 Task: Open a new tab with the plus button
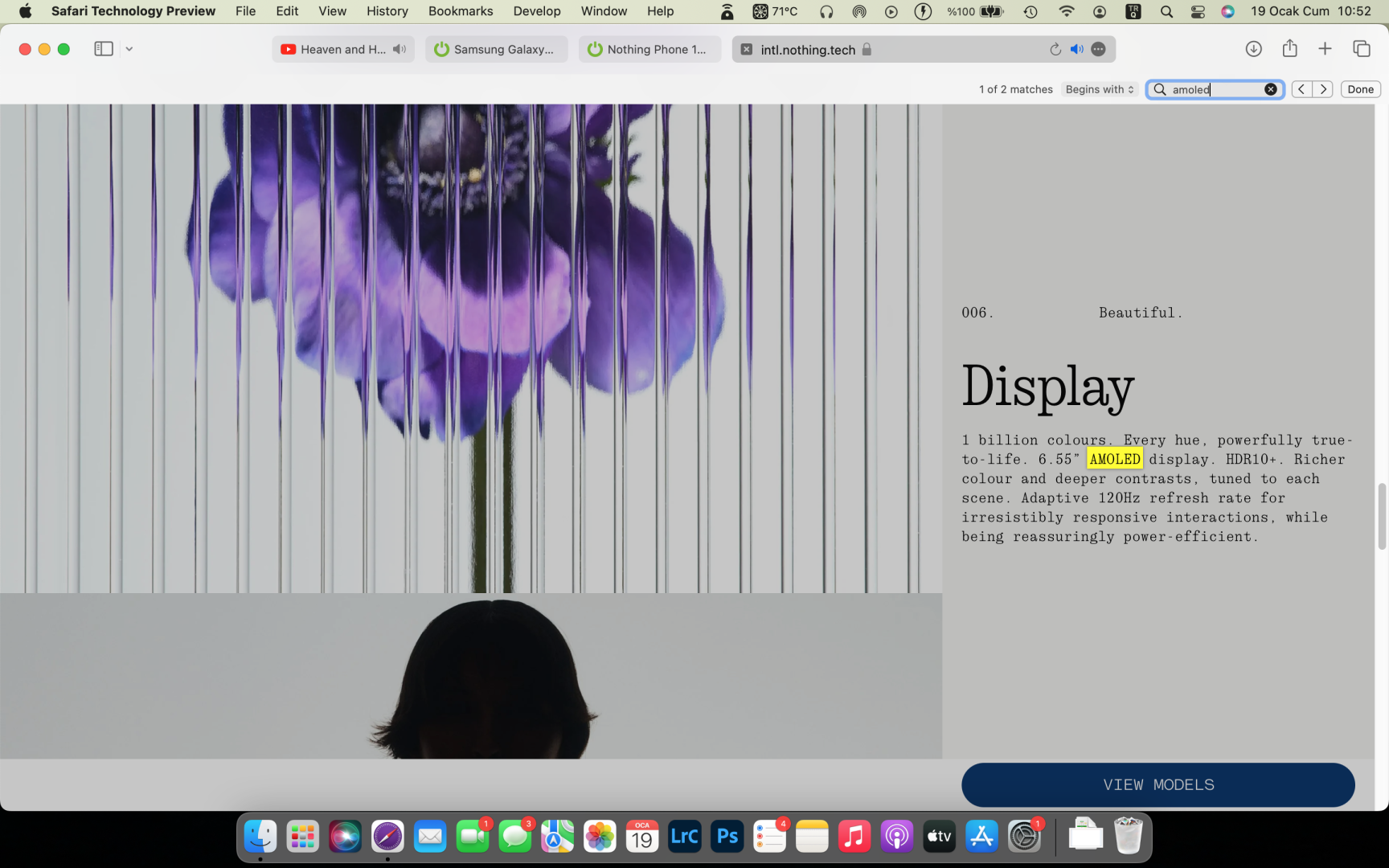[1325, 49]
